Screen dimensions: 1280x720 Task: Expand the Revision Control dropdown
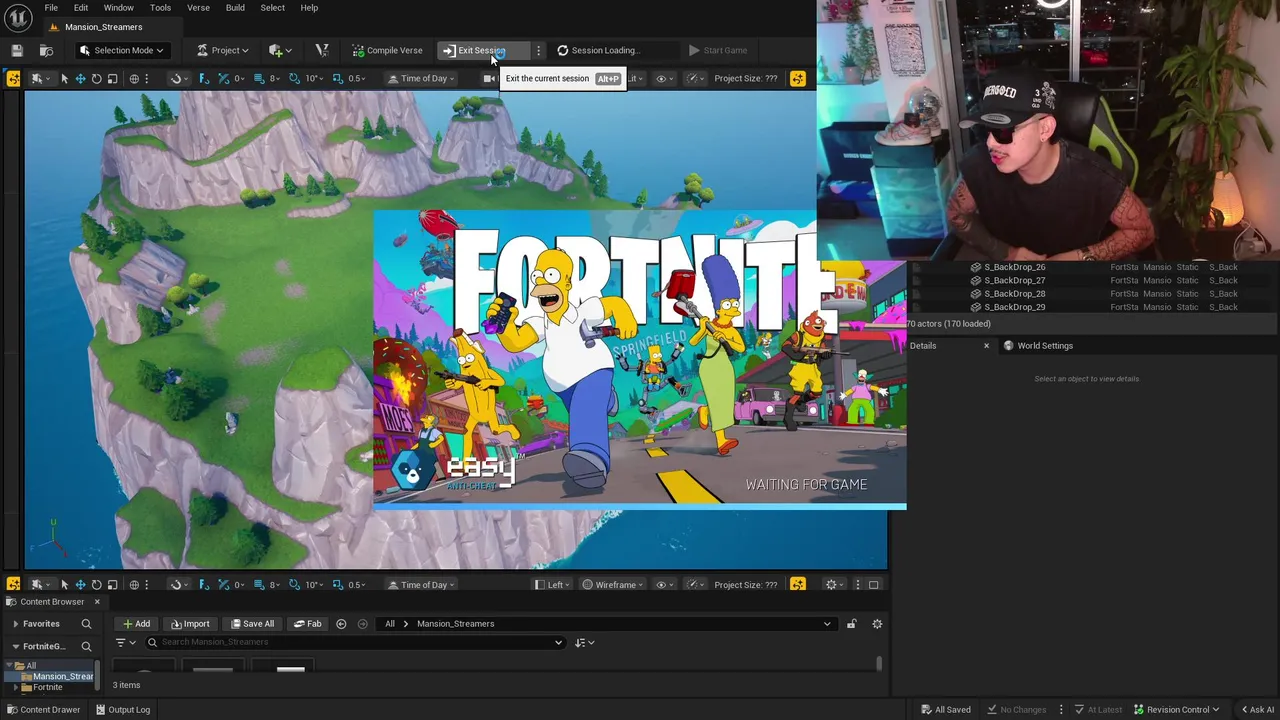(1177, 710)
